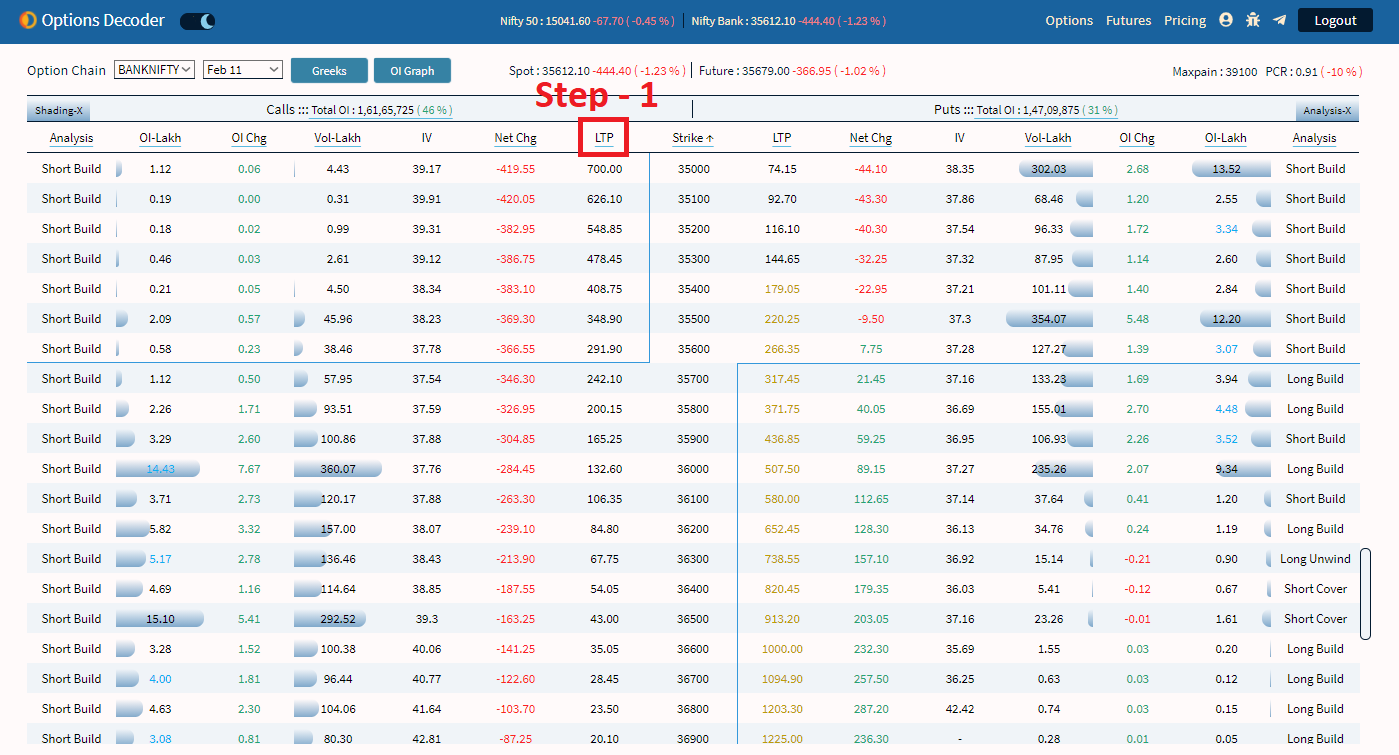Select strike 36500 cell

694,619
